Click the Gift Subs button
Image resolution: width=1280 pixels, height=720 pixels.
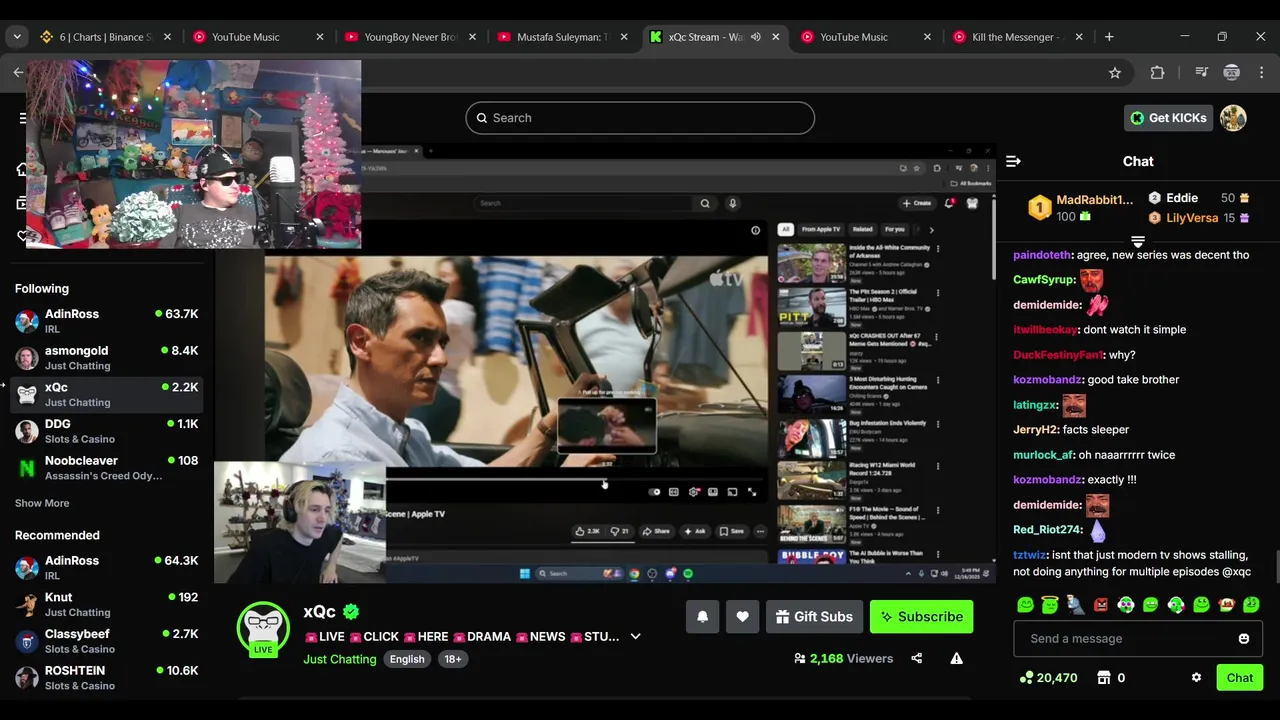pos(814,617)
